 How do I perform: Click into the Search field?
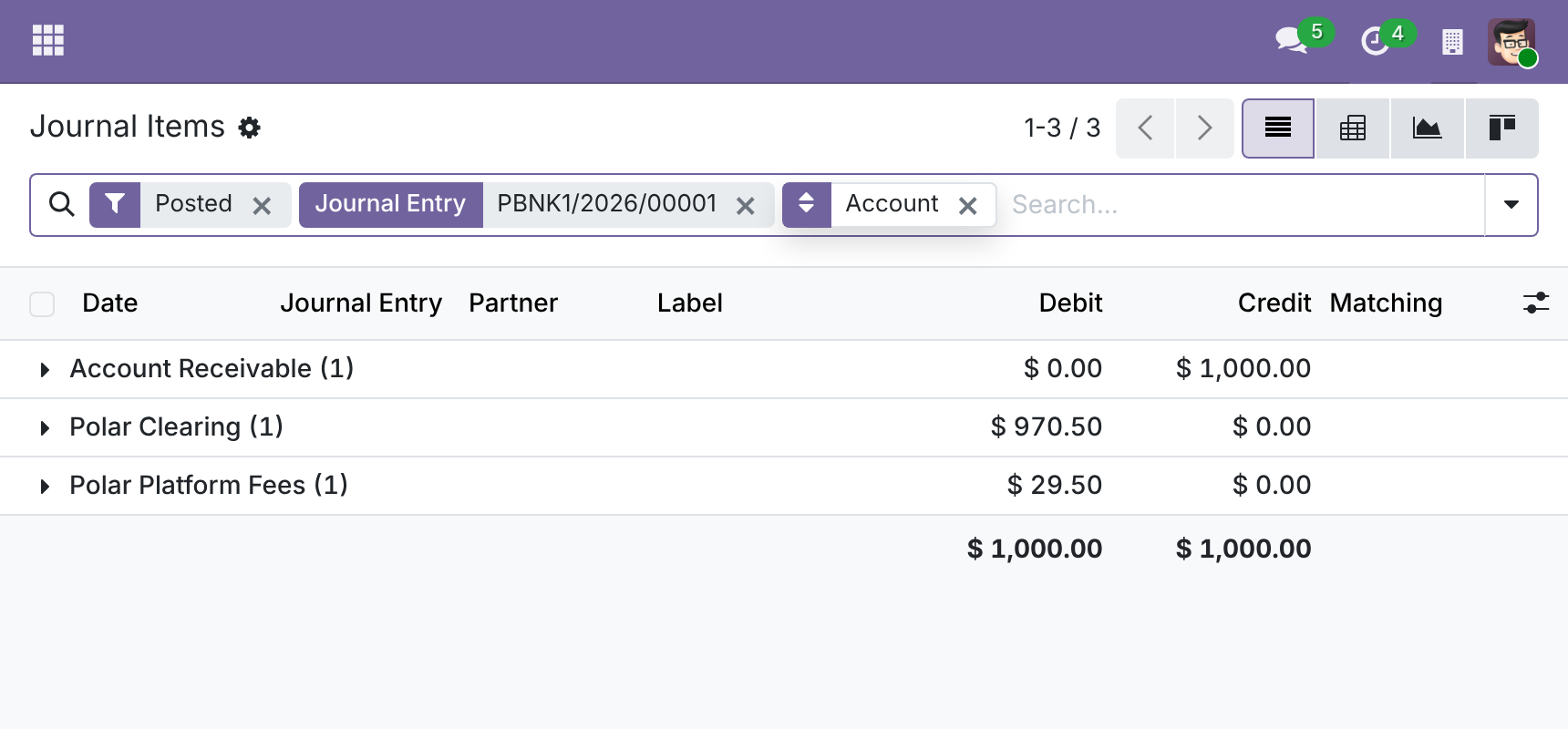click(x=1243, y=204)
